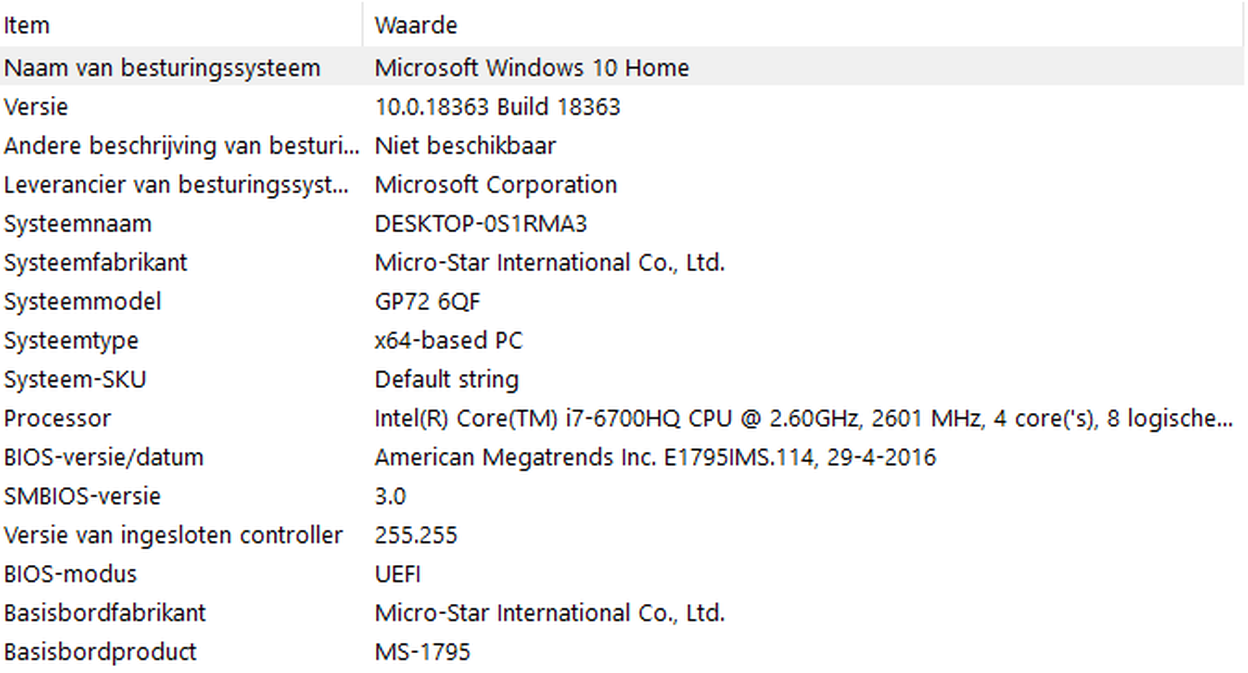The height and width of the screenshot is (673, 1248).
Task: Select the Versie row with Build 18363
Action: [622, 107]
